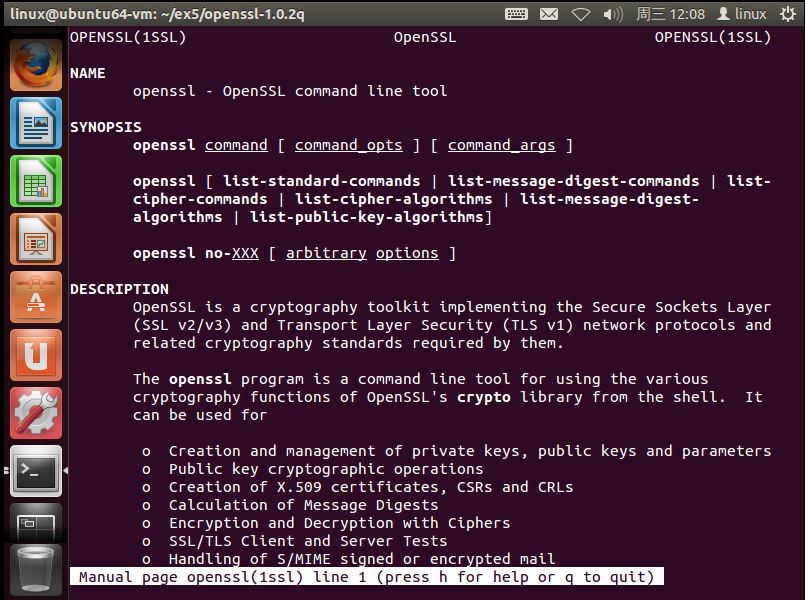The height and width of the screenshot is (600, 805).
Task: Click bullet 'Calculation of Message Digests'
Action: coord(303,505)
